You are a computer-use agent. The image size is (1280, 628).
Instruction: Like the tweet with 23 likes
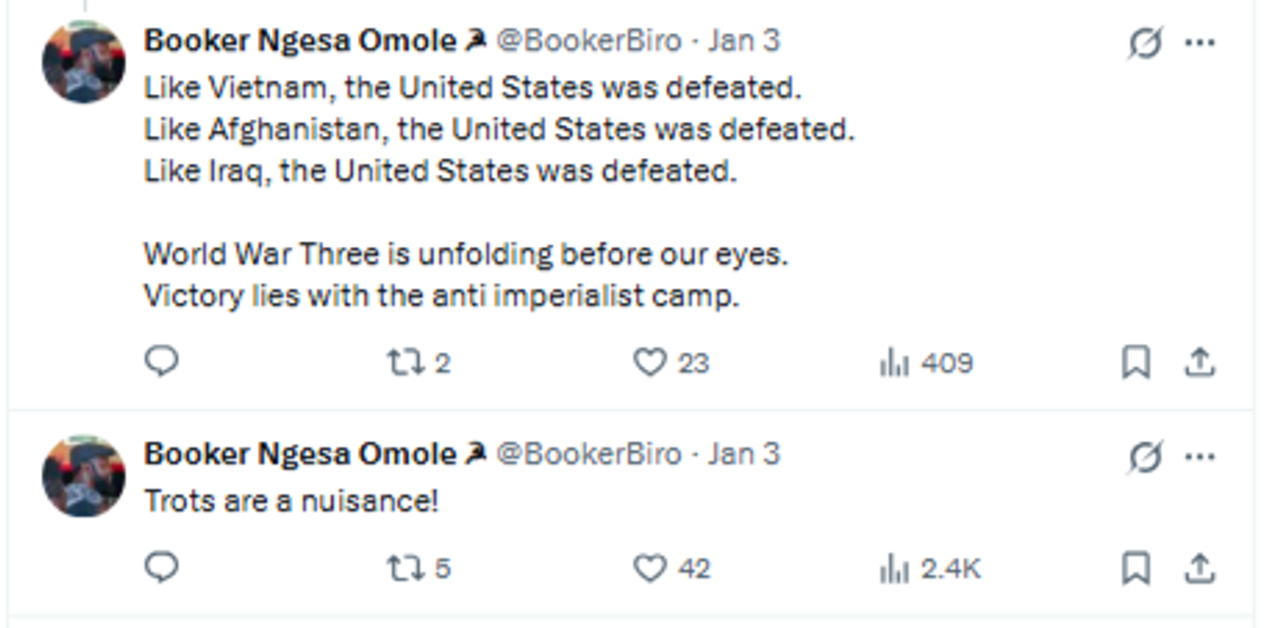tap(650, 362)
